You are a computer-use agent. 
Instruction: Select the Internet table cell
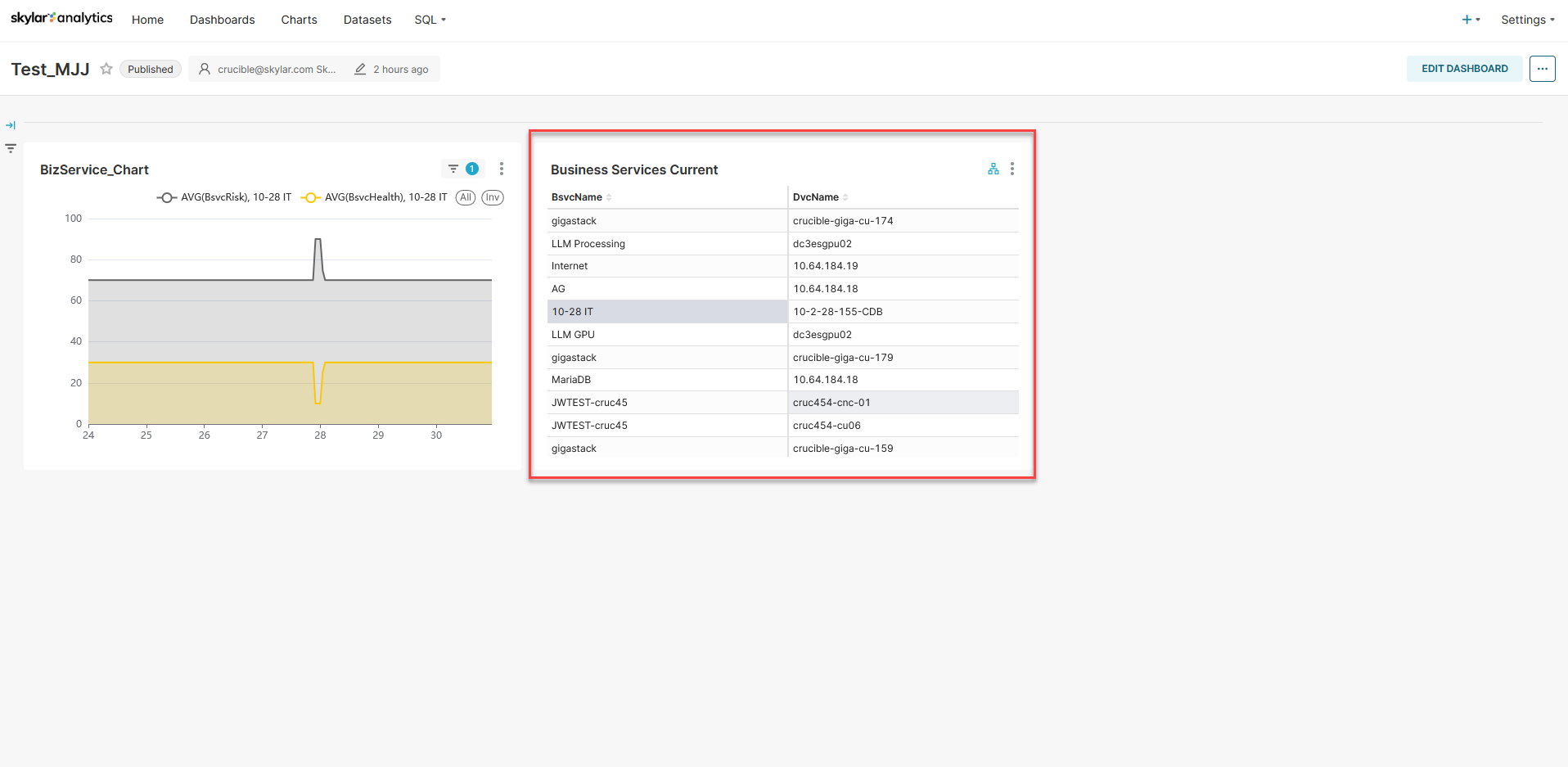coord(667,266)
